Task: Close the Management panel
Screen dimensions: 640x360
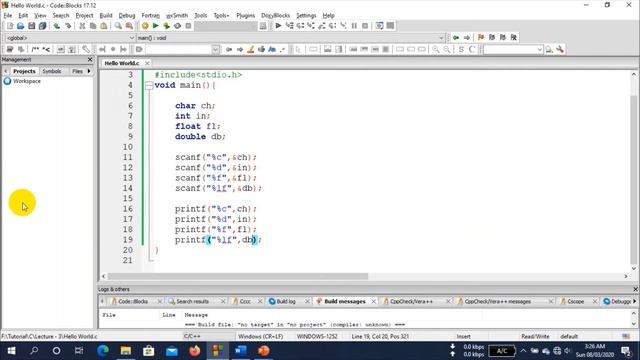Action: (90, 60)
